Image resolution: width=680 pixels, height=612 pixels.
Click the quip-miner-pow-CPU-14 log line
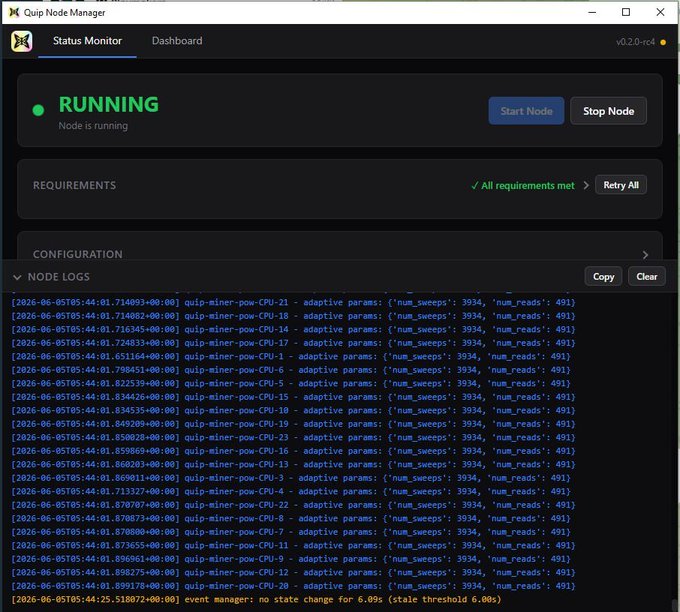coord(293,330)
